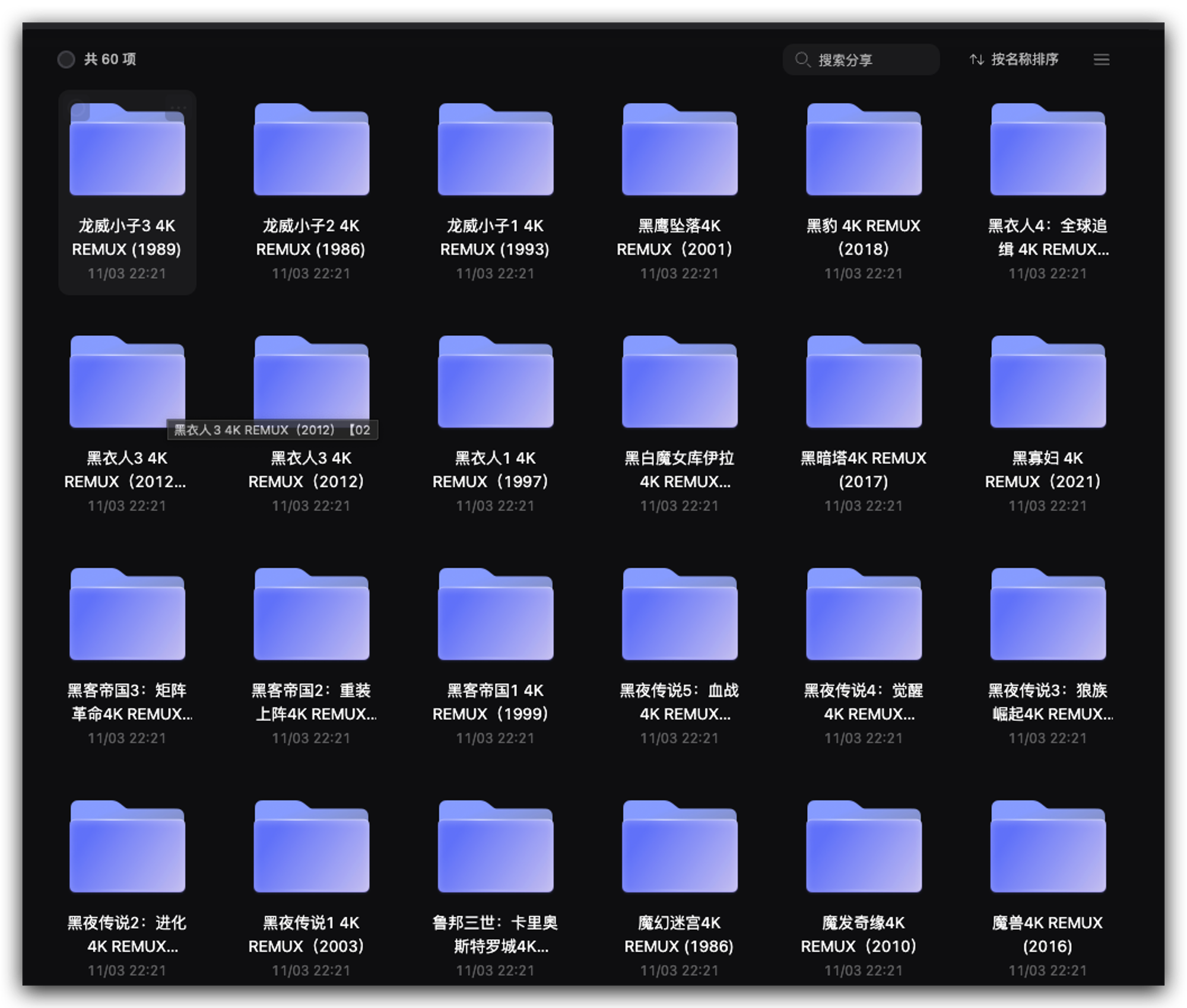Click the magnifier icon in the search box
This screenshot has height=1008, width=1187.
click(x=802, y=59)
